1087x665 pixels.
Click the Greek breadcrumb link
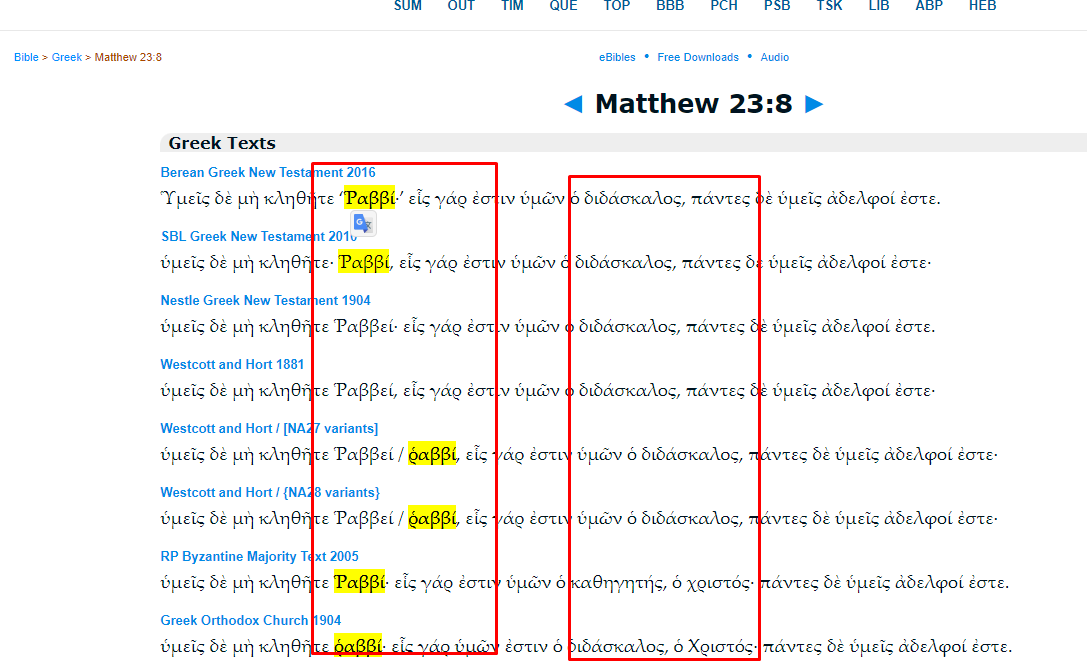[x=67, y=58]
